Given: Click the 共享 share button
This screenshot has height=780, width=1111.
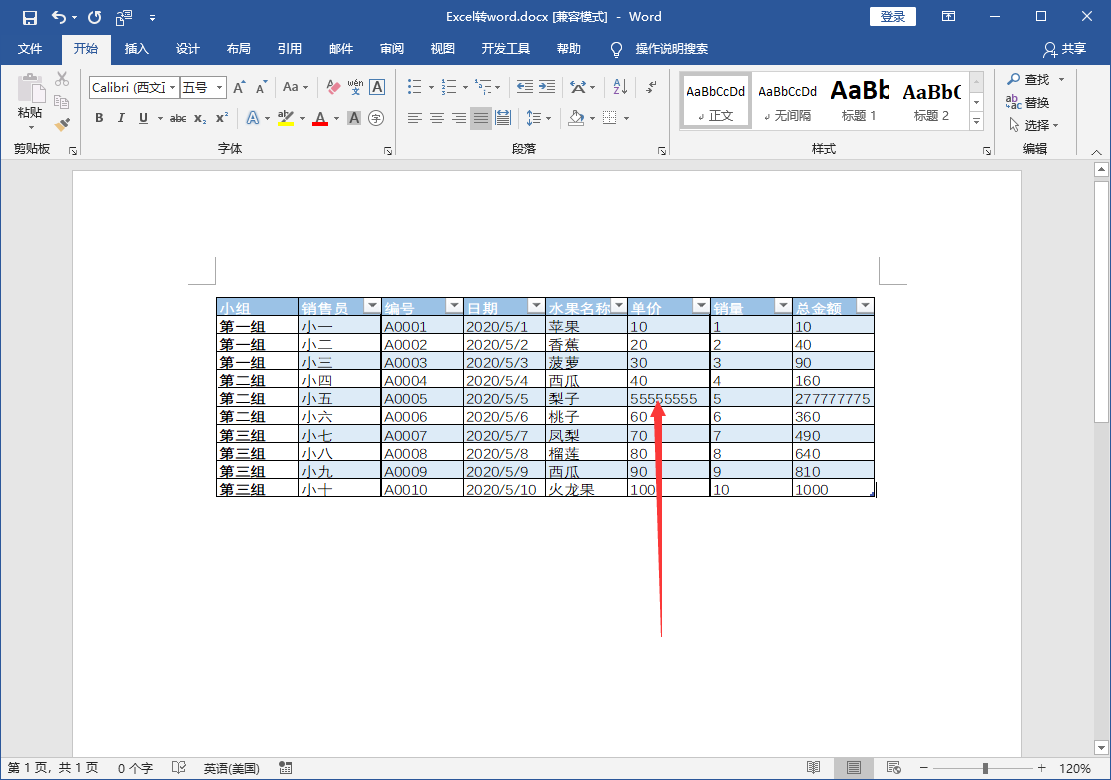Looking at the screenshot, I should point(1064,49).
